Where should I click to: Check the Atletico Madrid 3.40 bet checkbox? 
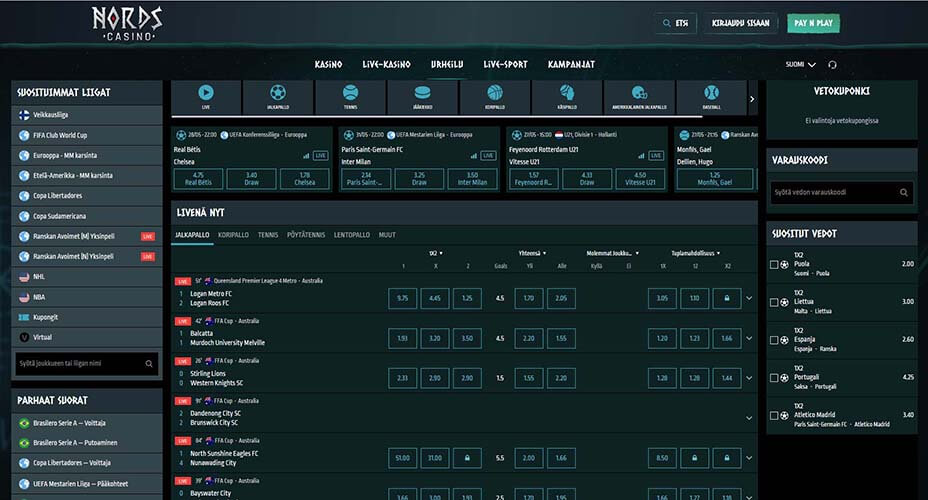(774, 415)
